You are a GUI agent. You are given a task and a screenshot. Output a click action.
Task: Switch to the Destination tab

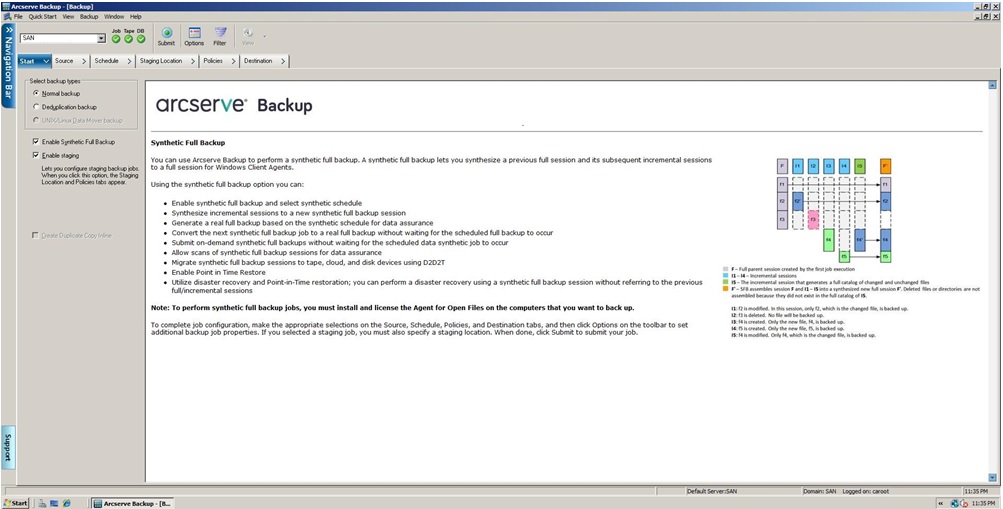click(x=264, y=61)
